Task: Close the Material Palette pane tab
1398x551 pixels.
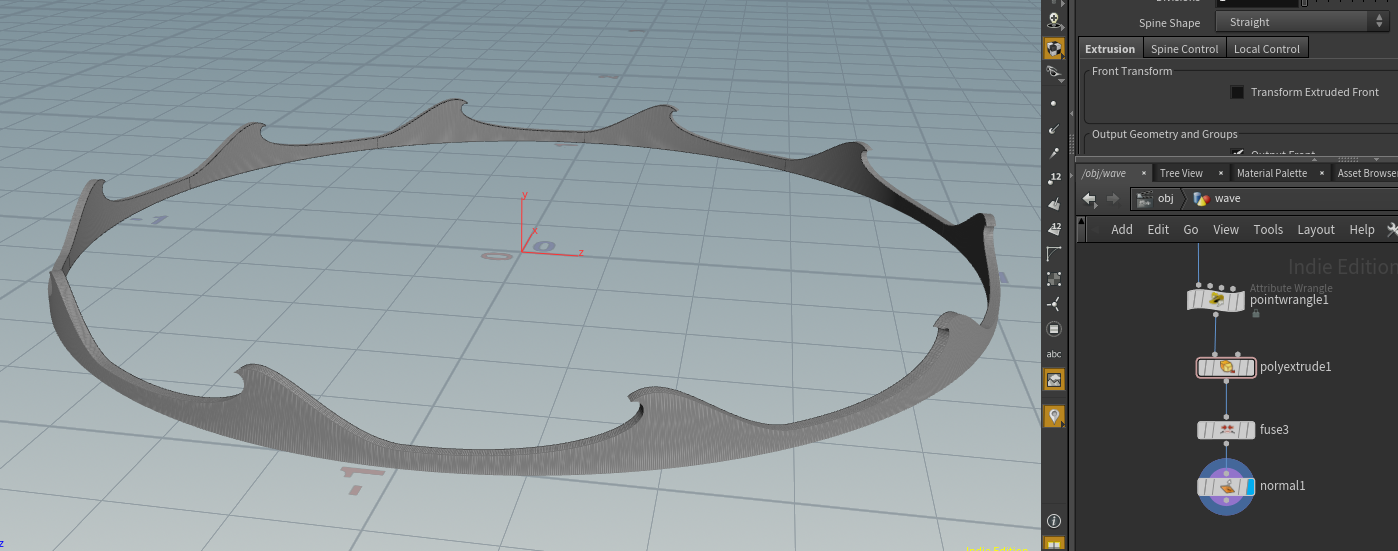Action: [1321, 173]
